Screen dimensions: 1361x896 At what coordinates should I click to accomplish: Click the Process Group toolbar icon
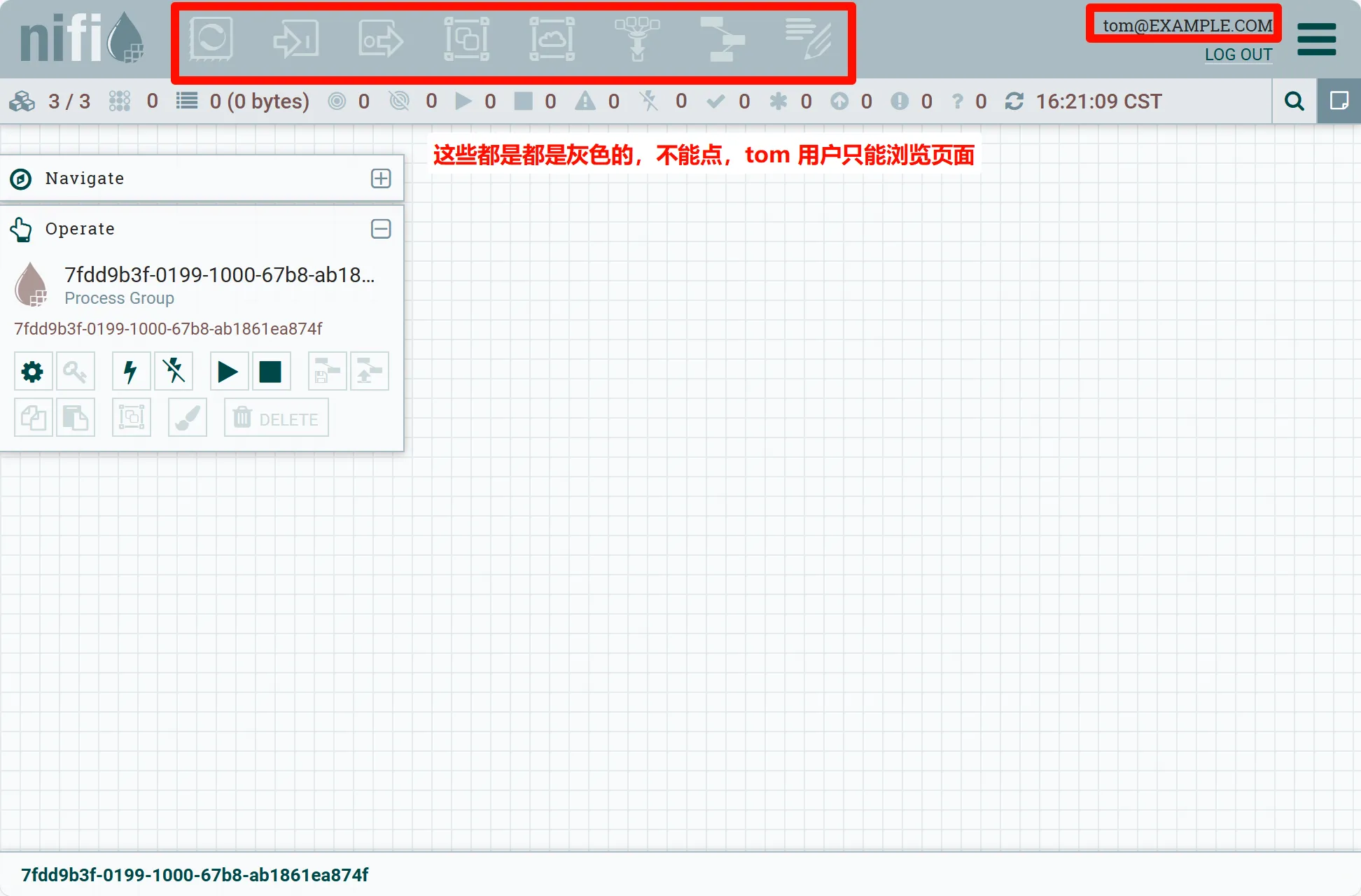click(466, 39)
